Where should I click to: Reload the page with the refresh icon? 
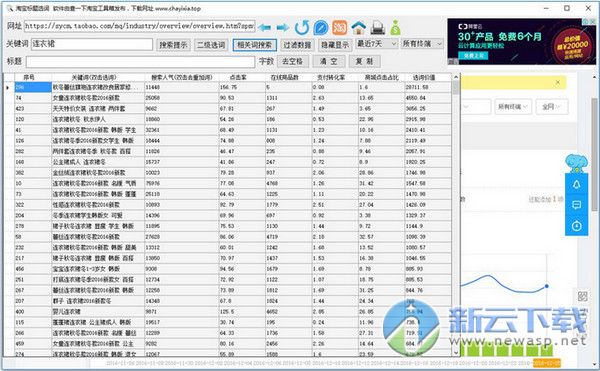point(302,27)
